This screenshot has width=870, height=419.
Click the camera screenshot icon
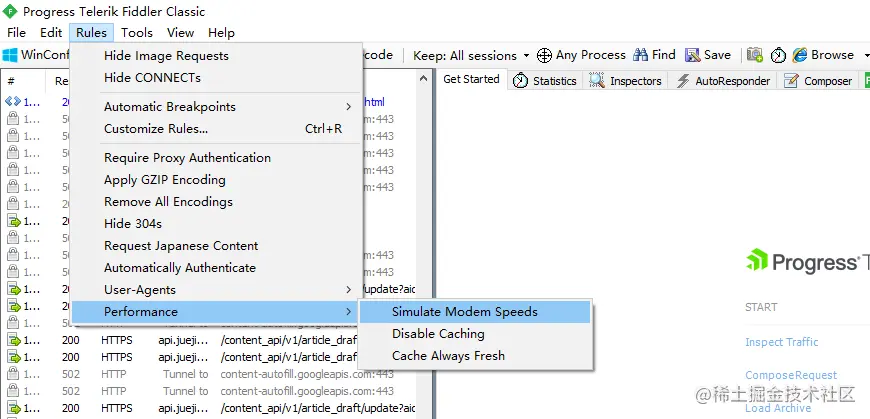pos(754,55)
